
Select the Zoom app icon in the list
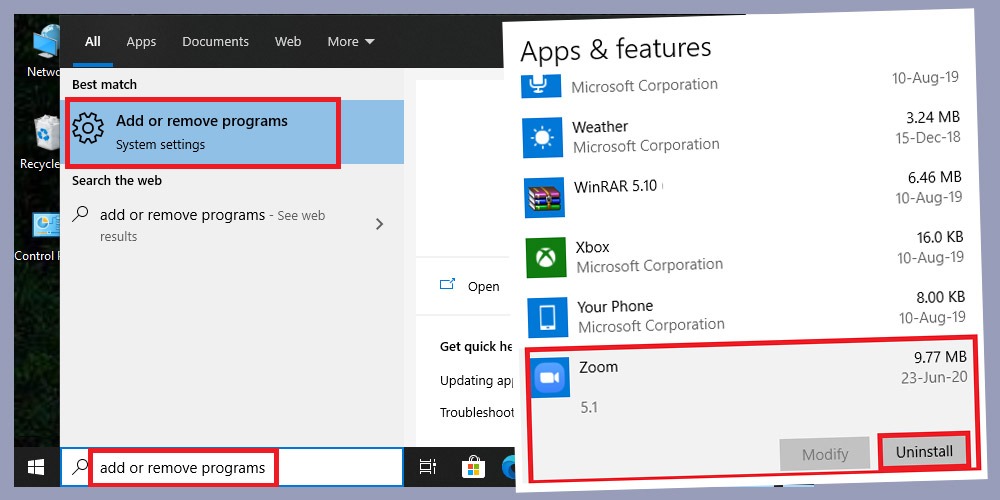click(x=549, y=377)
